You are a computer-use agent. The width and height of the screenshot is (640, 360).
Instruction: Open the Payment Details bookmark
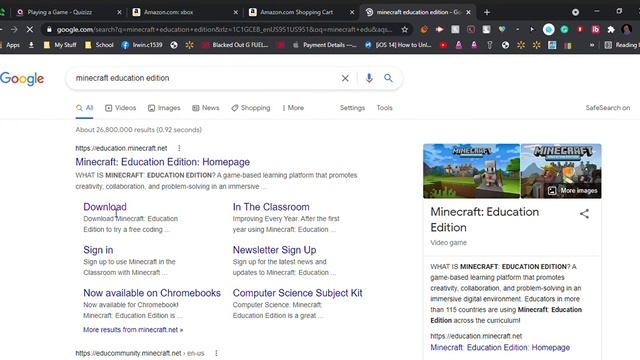point(324,45)
